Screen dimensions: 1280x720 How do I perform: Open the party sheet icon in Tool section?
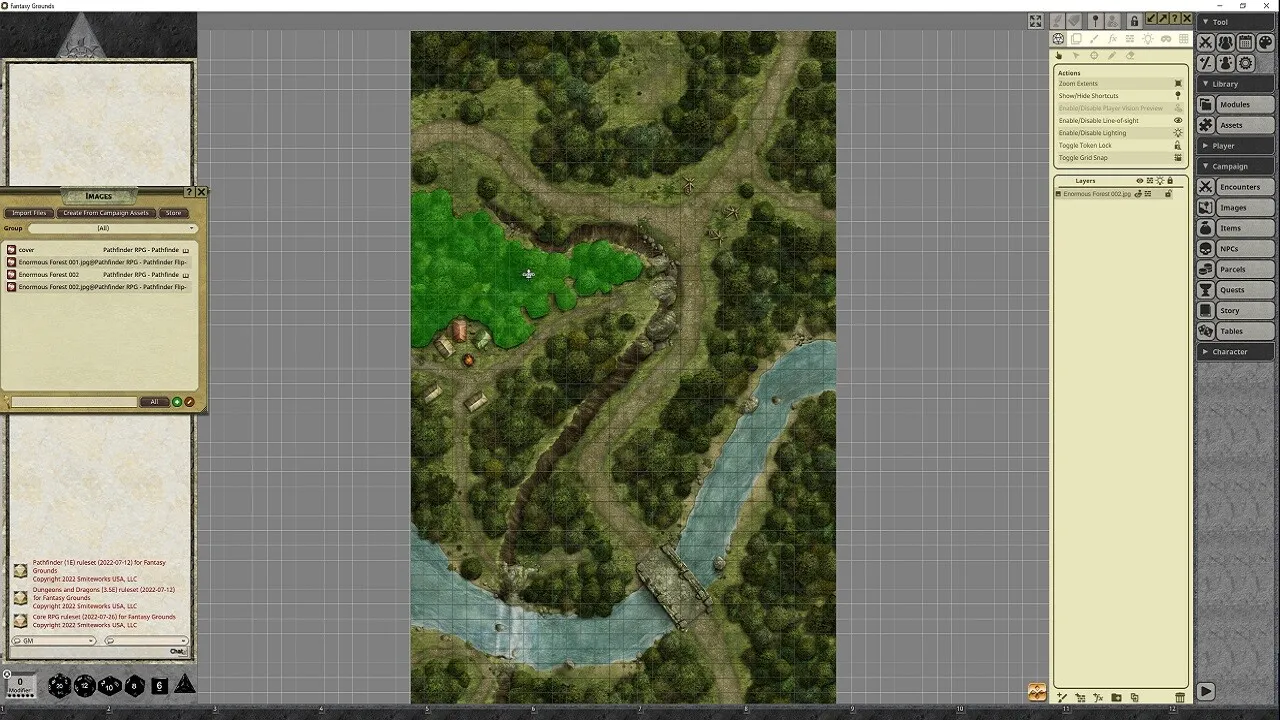[1225, 42]
